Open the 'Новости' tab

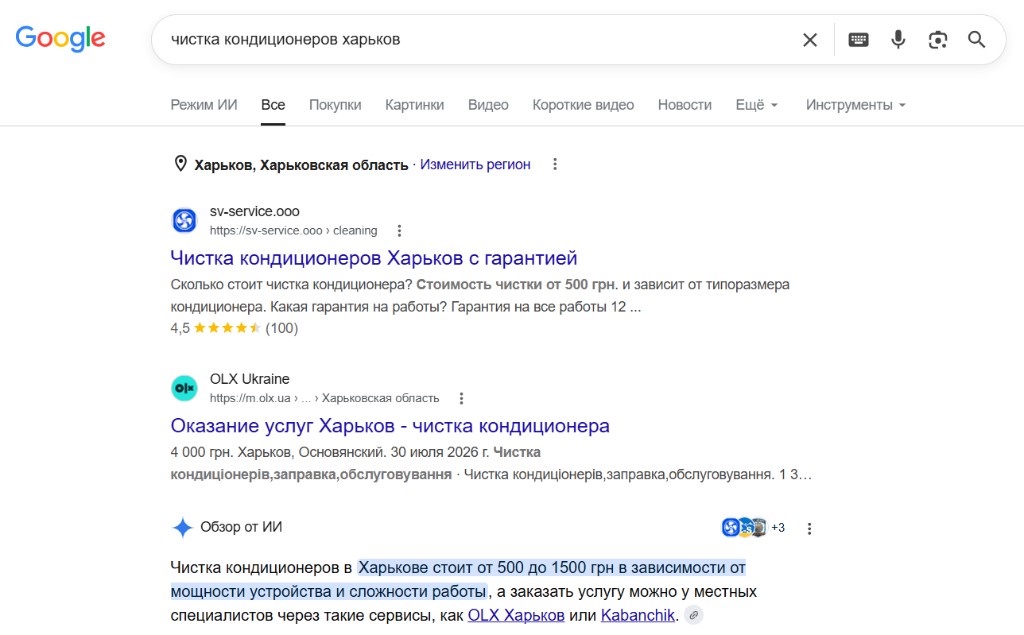click(x=684, y=105)
